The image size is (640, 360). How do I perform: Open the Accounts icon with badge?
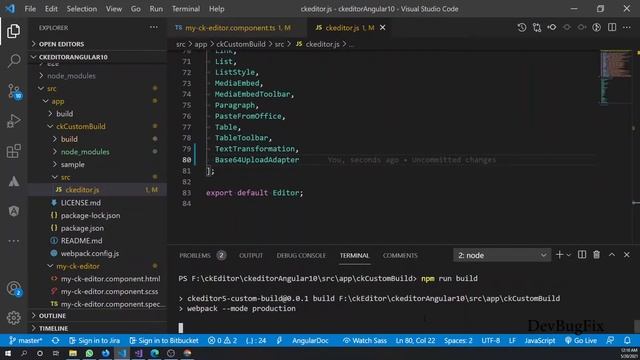14,288
